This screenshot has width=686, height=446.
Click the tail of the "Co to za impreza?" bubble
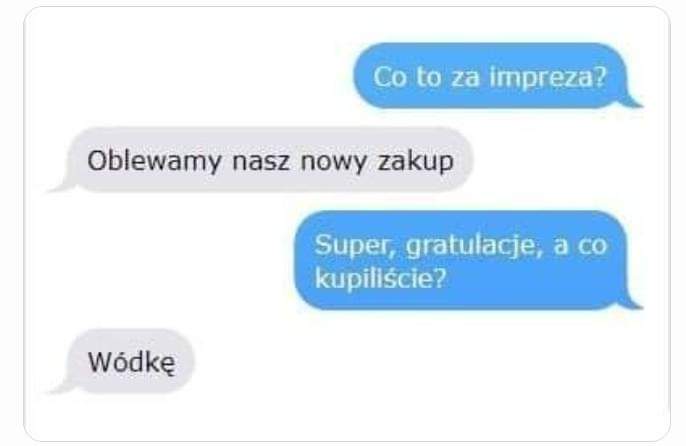click(x=631, y=102)
